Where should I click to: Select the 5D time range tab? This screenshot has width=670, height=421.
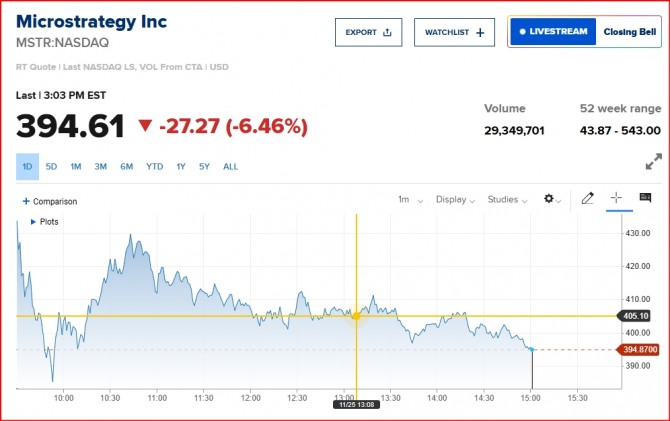pos(51,166)
